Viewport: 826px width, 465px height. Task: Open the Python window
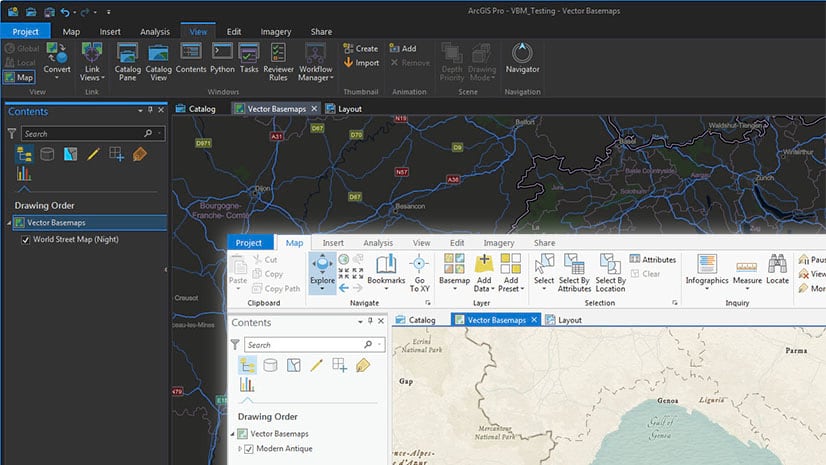[222, 58]
